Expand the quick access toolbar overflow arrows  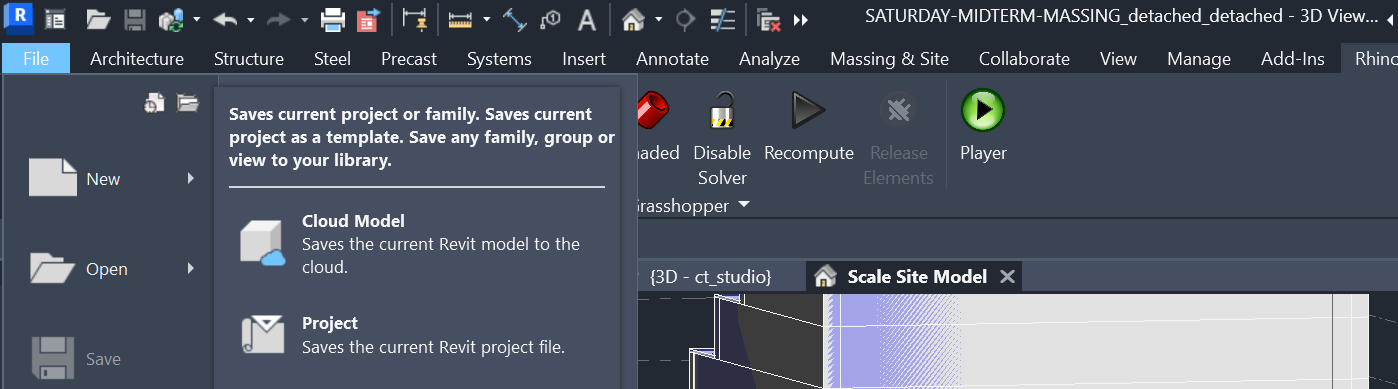(800, 20)
